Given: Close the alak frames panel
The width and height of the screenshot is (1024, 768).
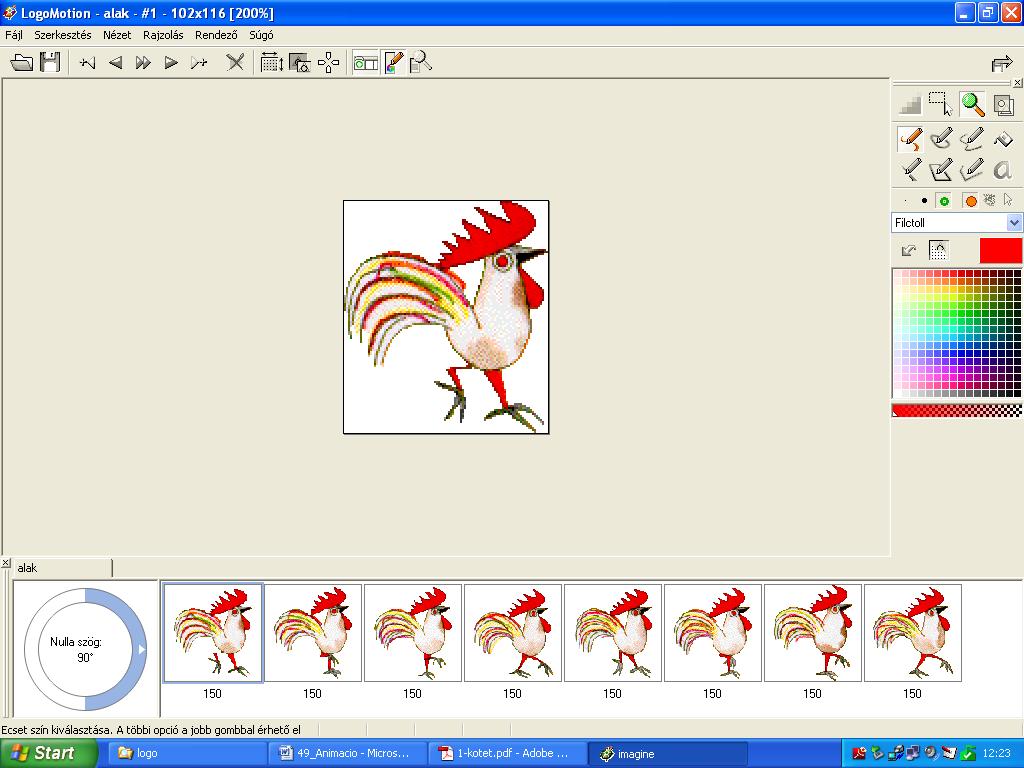Looking at the screenshot, I should click(5, 562).
